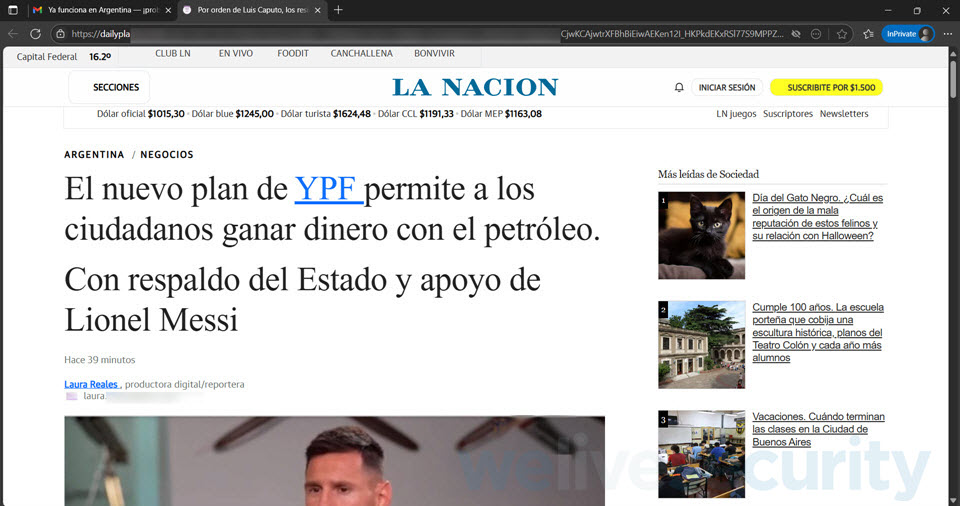Click the author email envelope icon

pyautogui.click(x=72, y=396)
